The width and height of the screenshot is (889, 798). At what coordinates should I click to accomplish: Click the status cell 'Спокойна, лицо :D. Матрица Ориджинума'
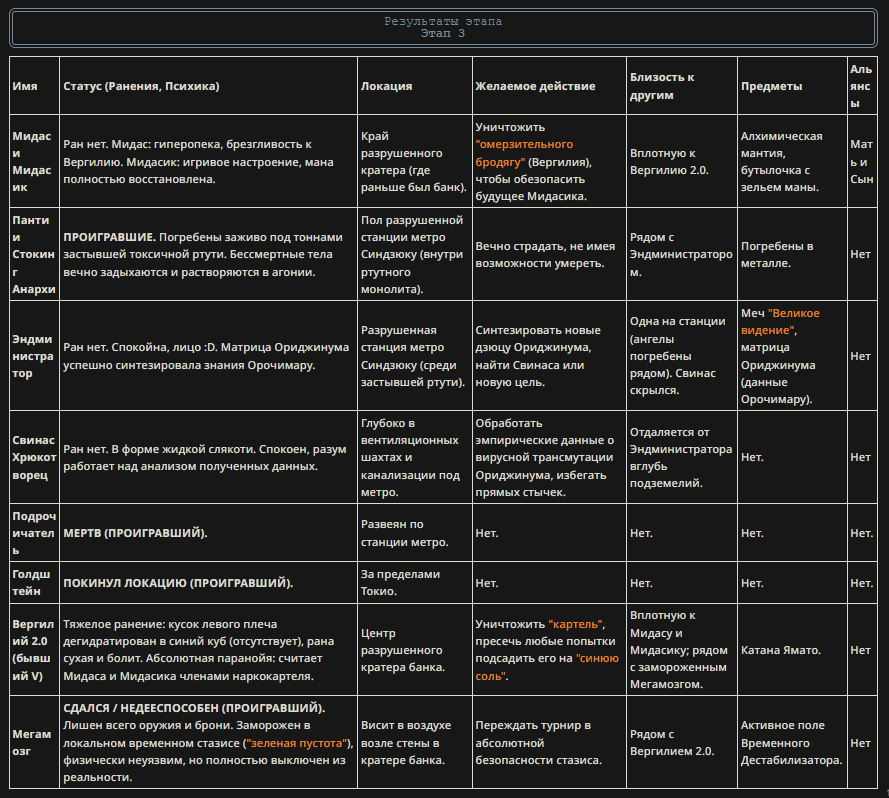208,356
